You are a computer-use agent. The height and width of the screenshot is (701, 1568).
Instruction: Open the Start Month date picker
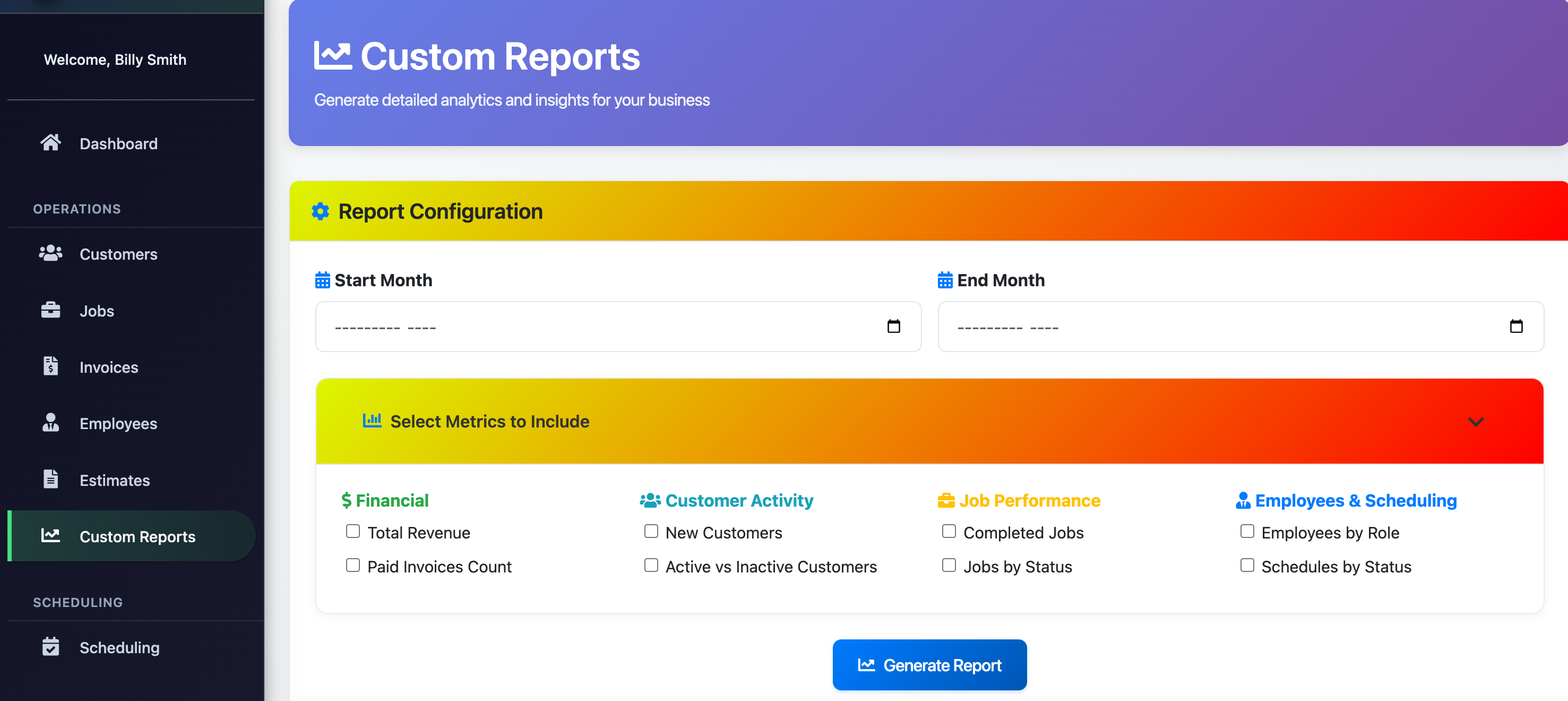(x=893, y=327)
